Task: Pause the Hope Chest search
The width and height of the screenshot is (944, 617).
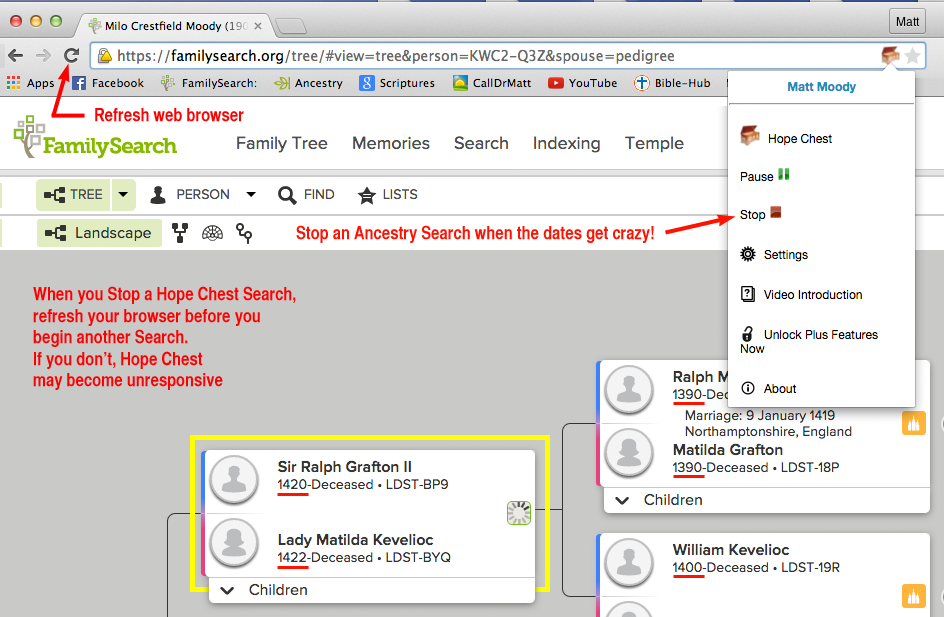Action: tap(765, 176)
